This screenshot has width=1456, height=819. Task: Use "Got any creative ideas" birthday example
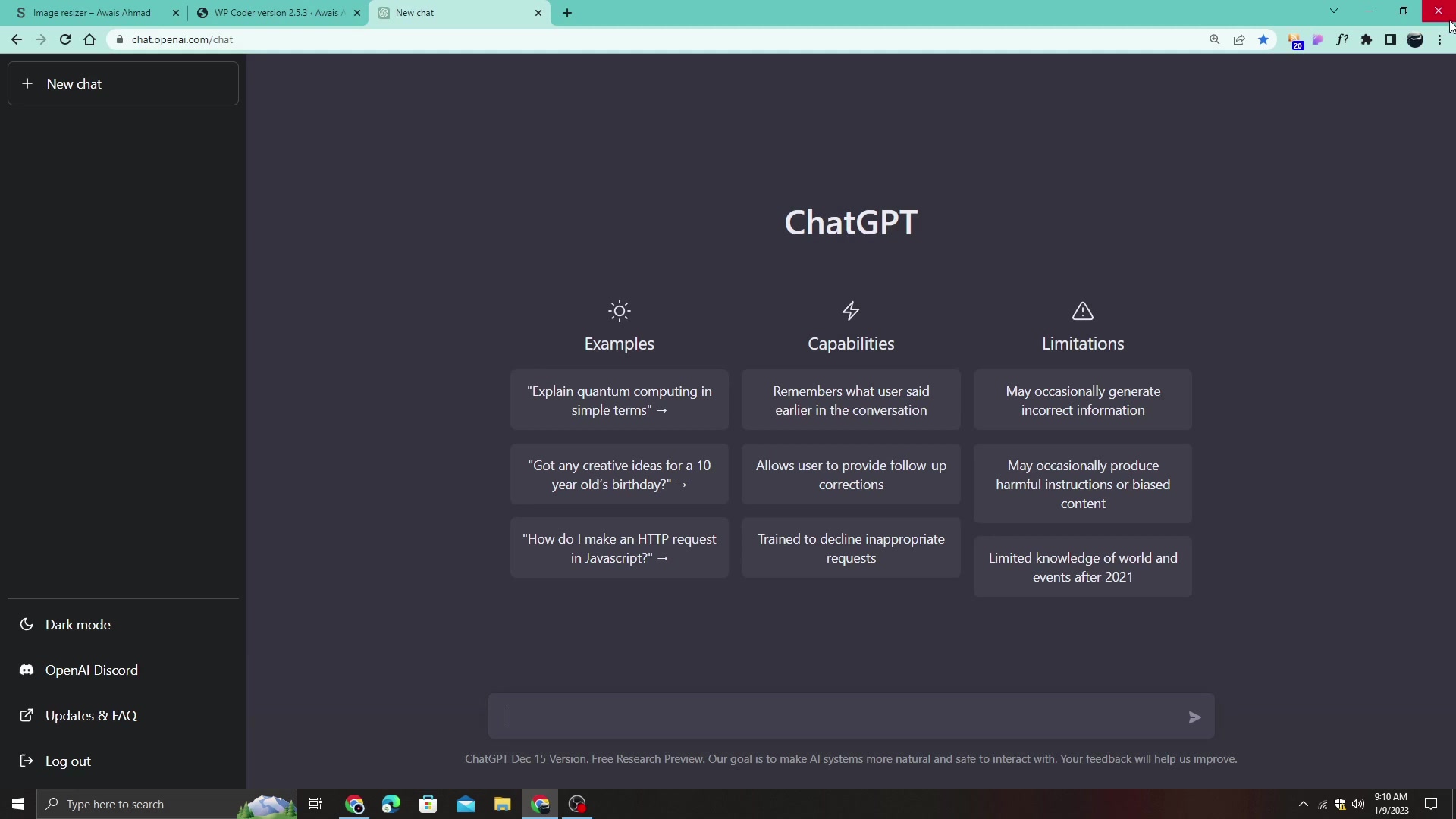click(x=620, y=475)
